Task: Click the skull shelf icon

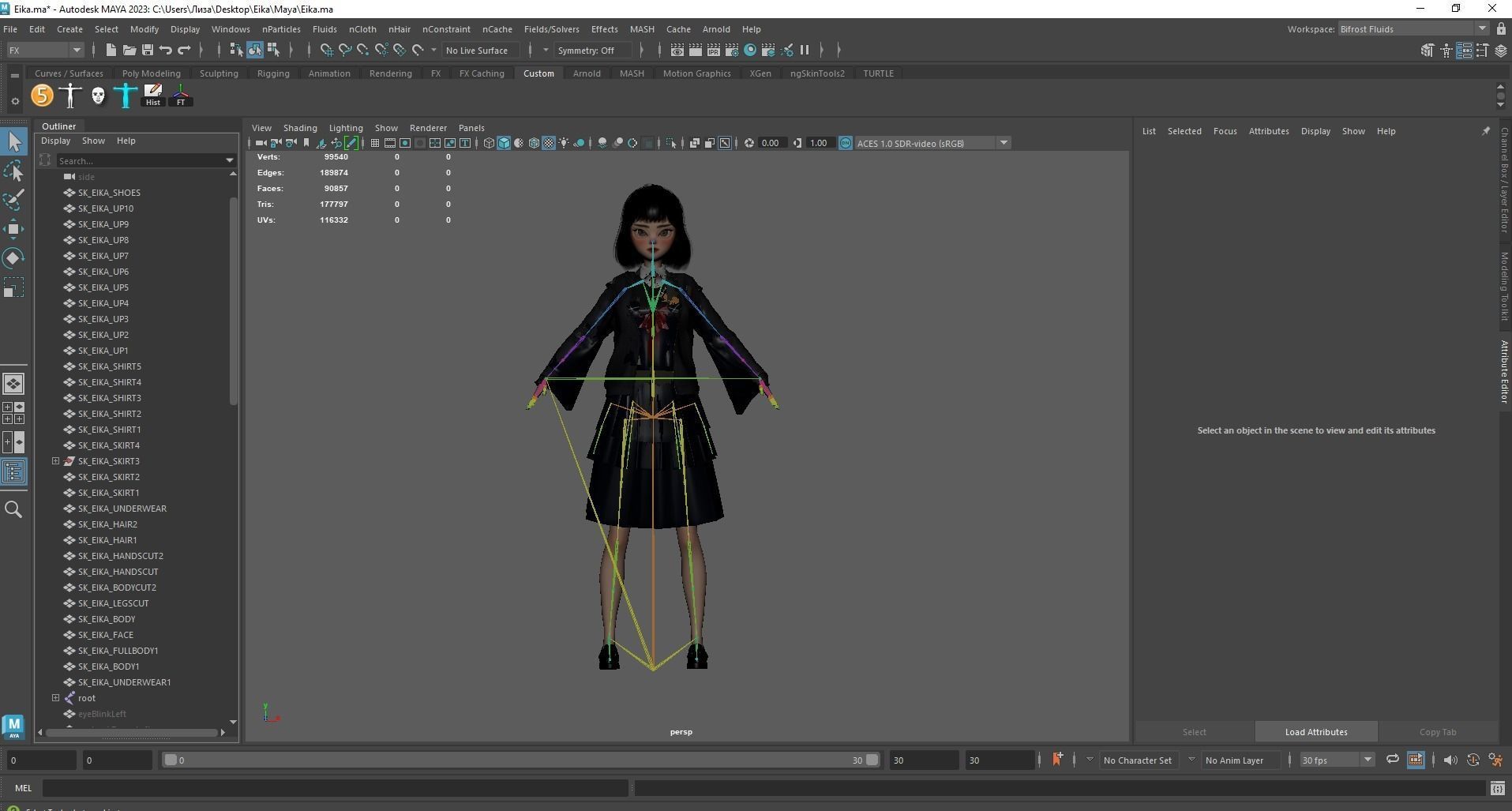Action: tap(98, 96)
